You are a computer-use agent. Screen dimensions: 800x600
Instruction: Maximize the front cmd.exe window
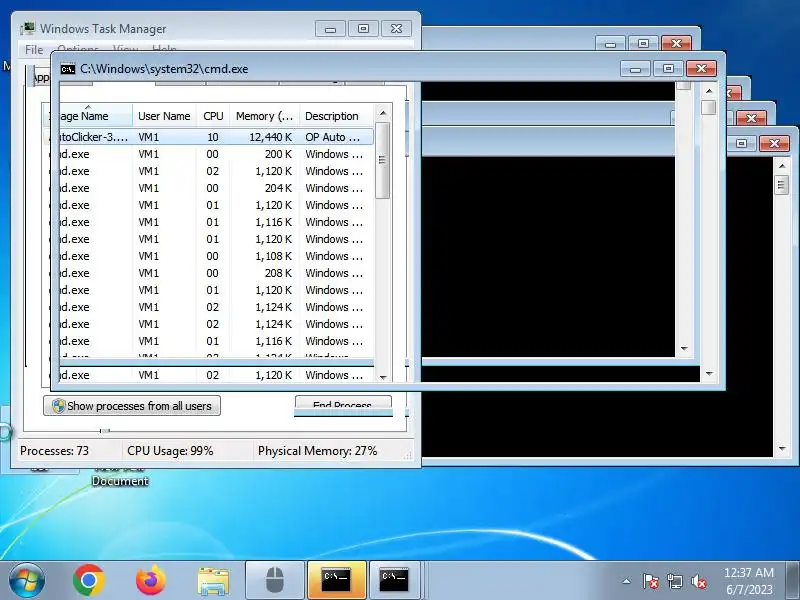(668, 69)
